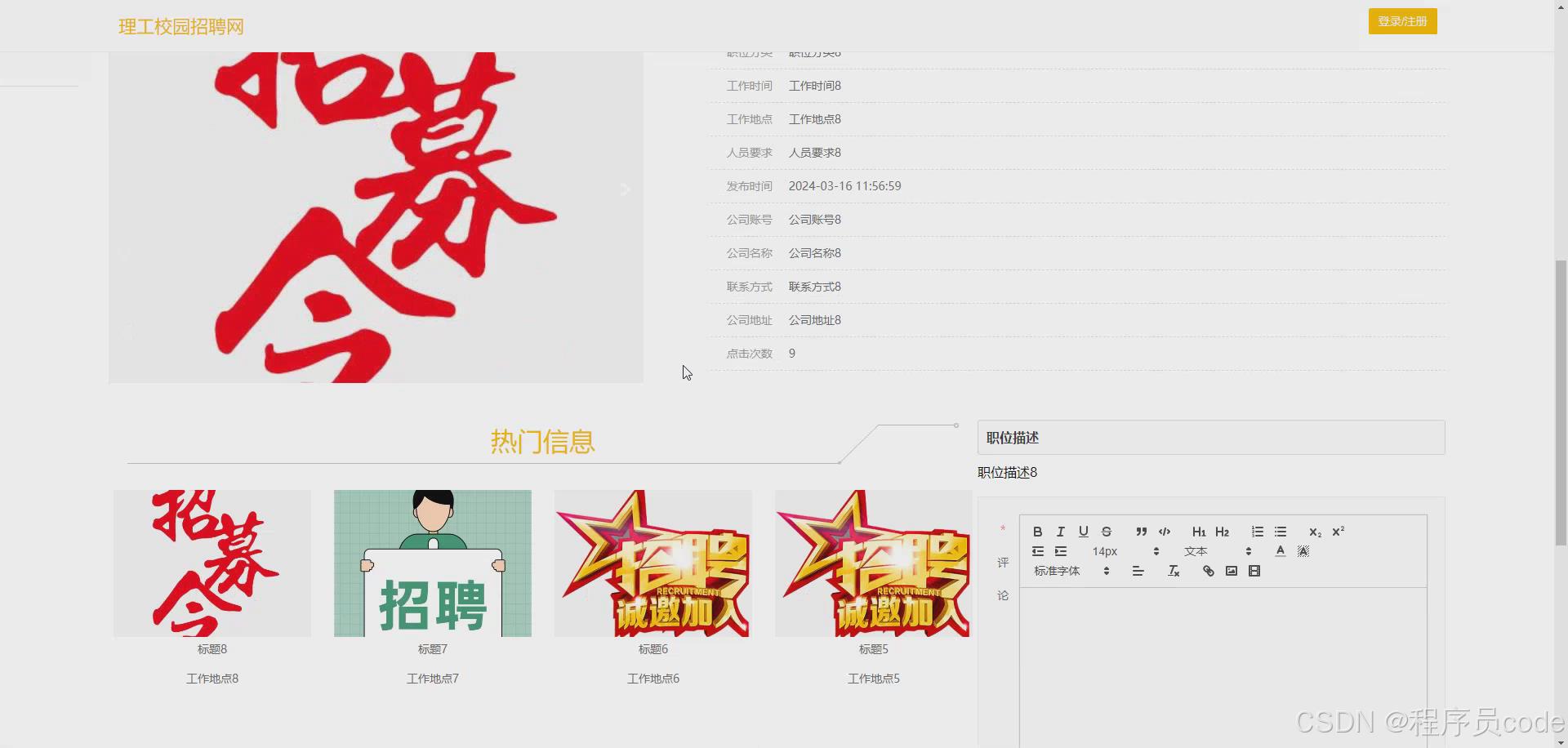Go to 理工校园招聘网 site home
This screenshot has width=1568, height=748.
(180, 26)
